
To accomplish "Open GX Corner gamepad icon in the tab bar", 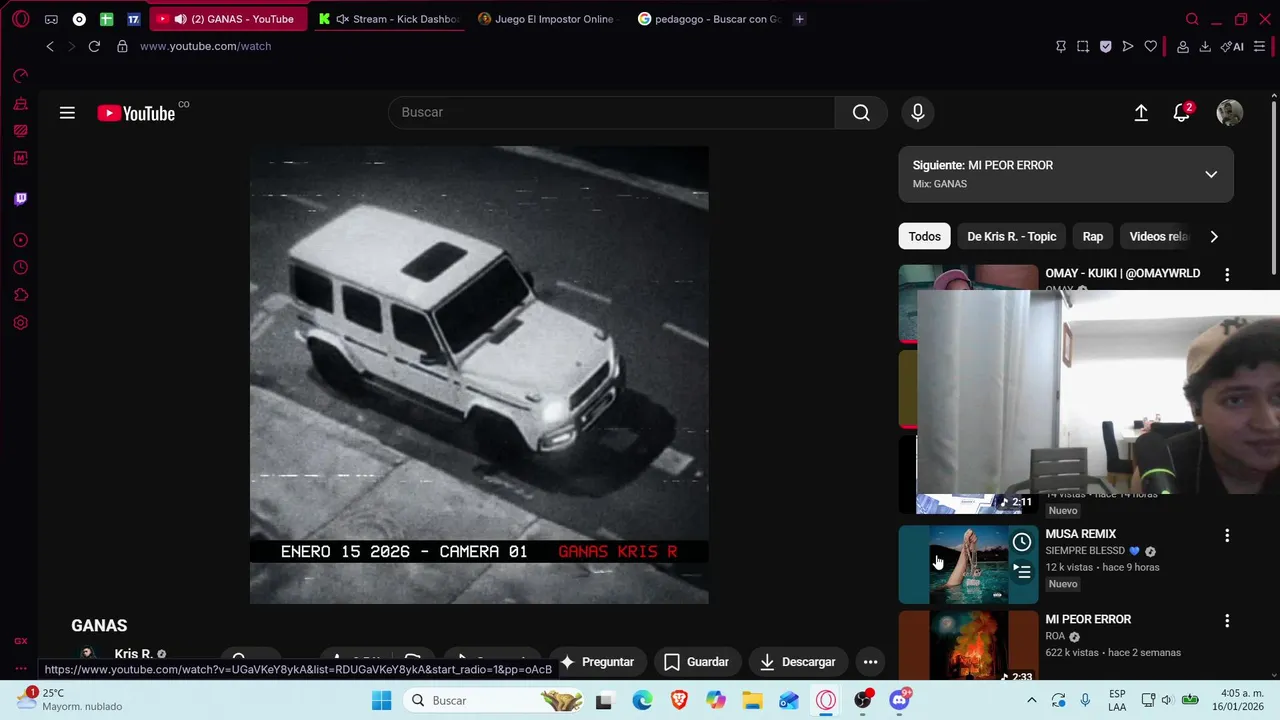I will pyautogui.click(x=51, y=19).
